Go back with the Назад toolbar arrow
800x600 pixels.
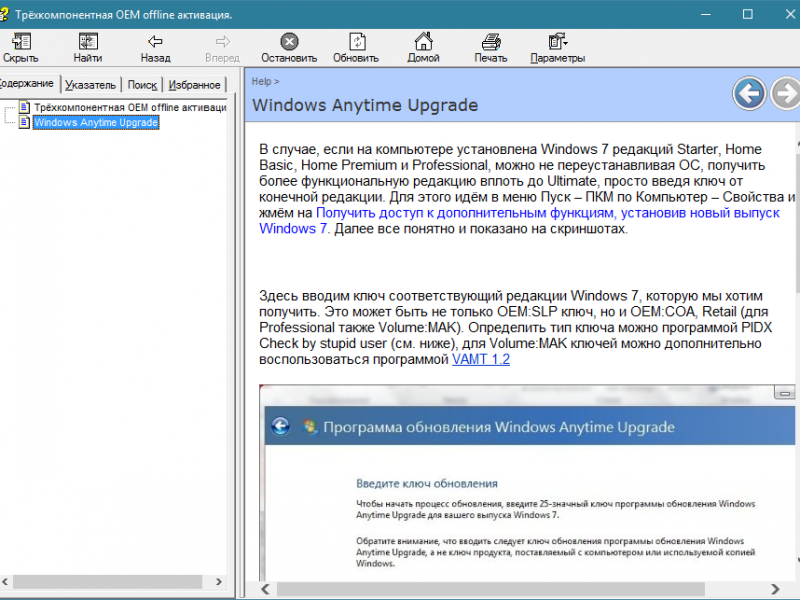[x=155, y=42]
